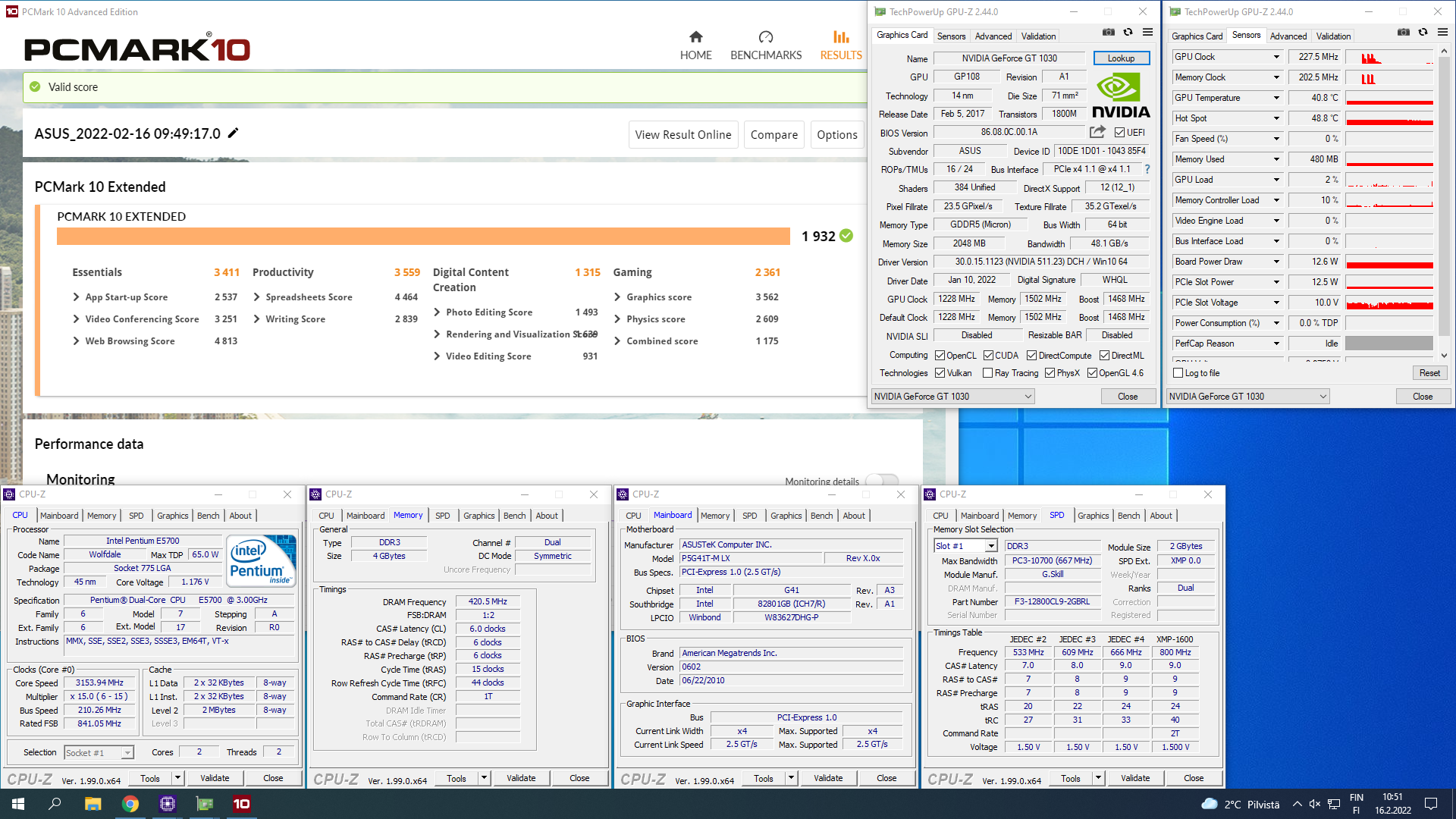
Task: Refresh the GPU-Z Sensors window
Action: pyautogui.click(x=1423, y=32)
